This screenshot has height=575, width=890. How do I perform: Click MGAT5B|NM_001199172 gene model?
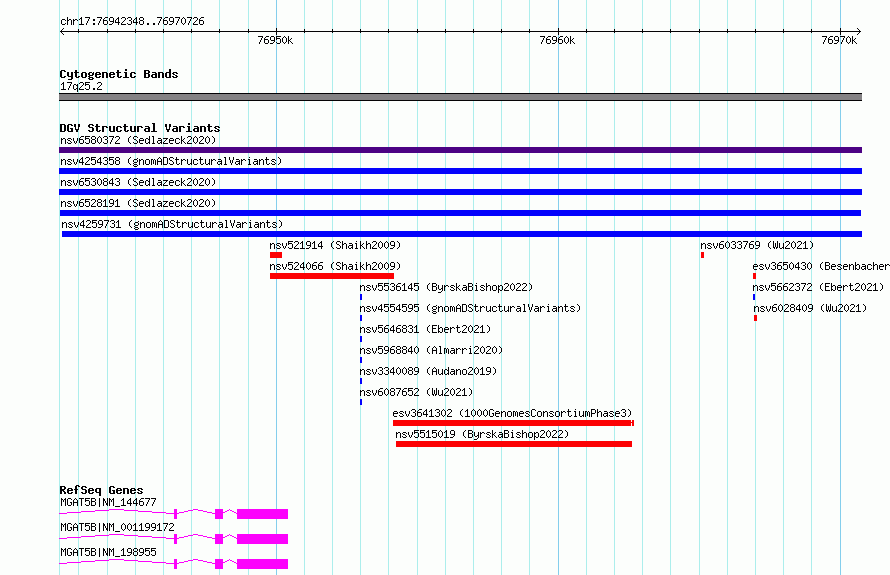pos(174,539)
